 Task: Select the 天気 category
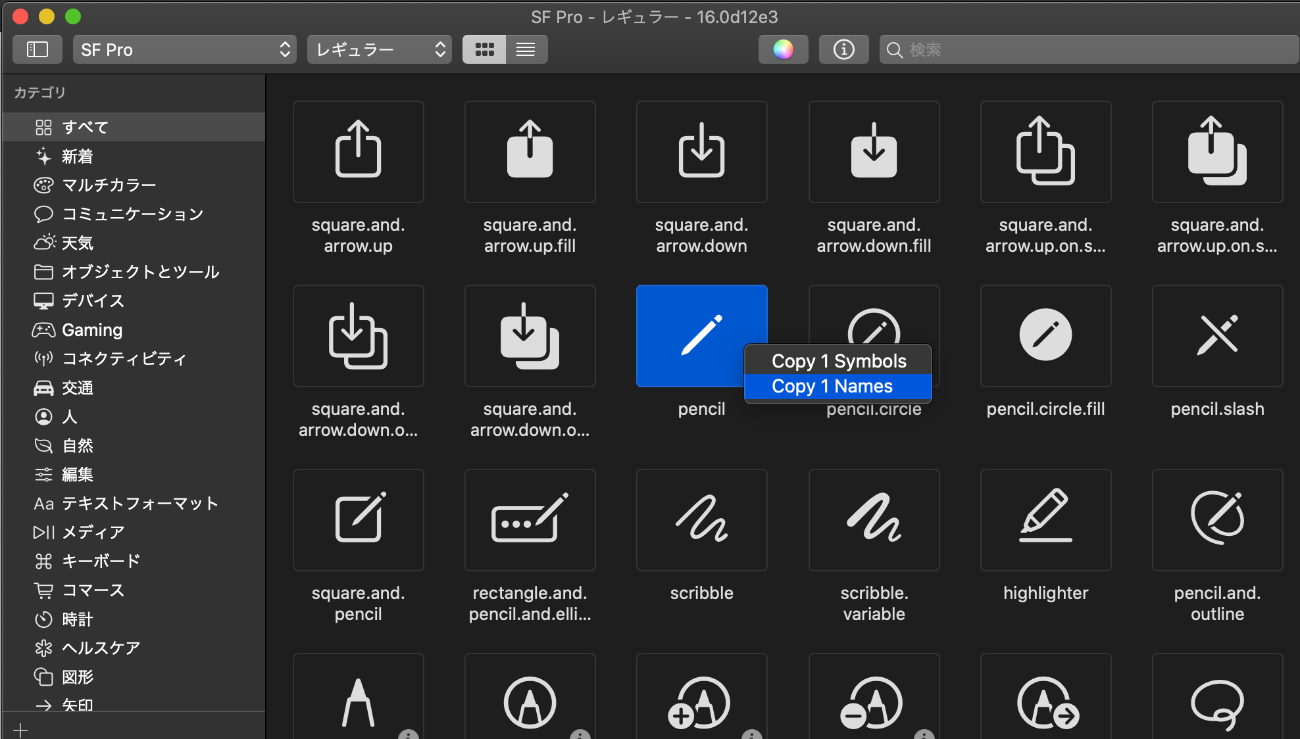[x=133, y=243]
